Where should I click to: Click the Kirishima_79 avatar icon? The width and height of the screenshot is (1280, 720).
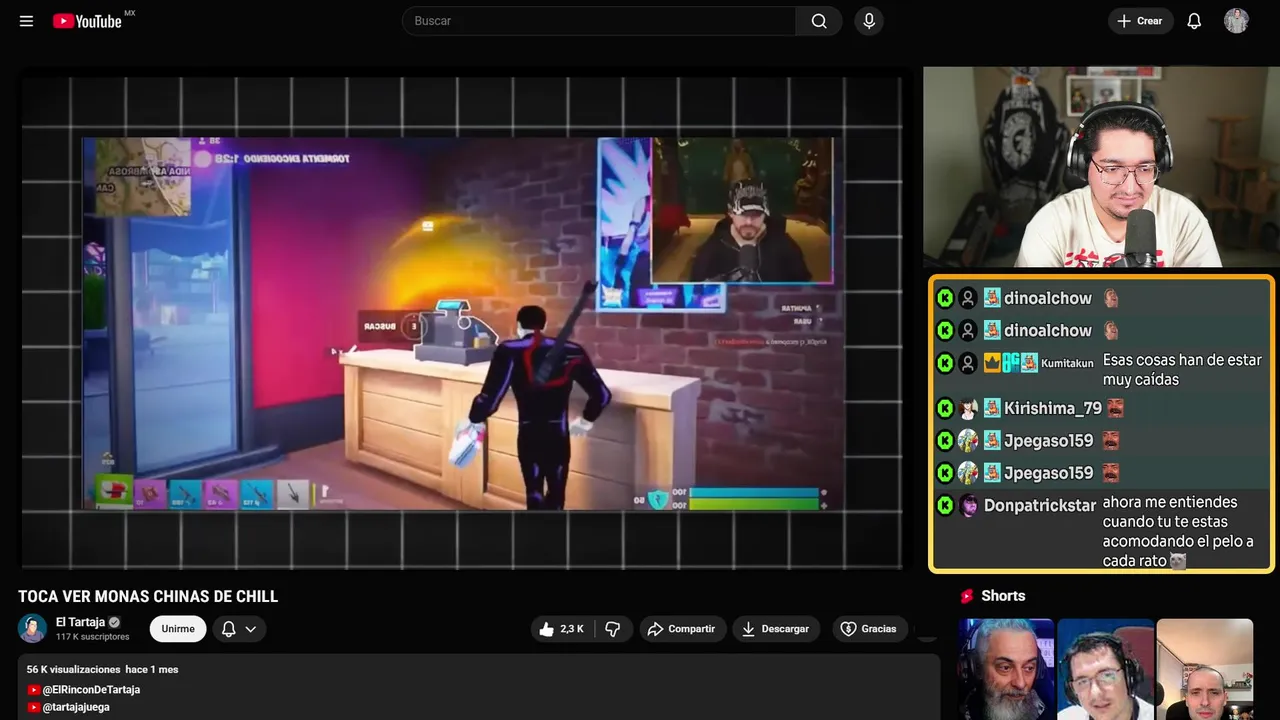click(x=968, y=408)
